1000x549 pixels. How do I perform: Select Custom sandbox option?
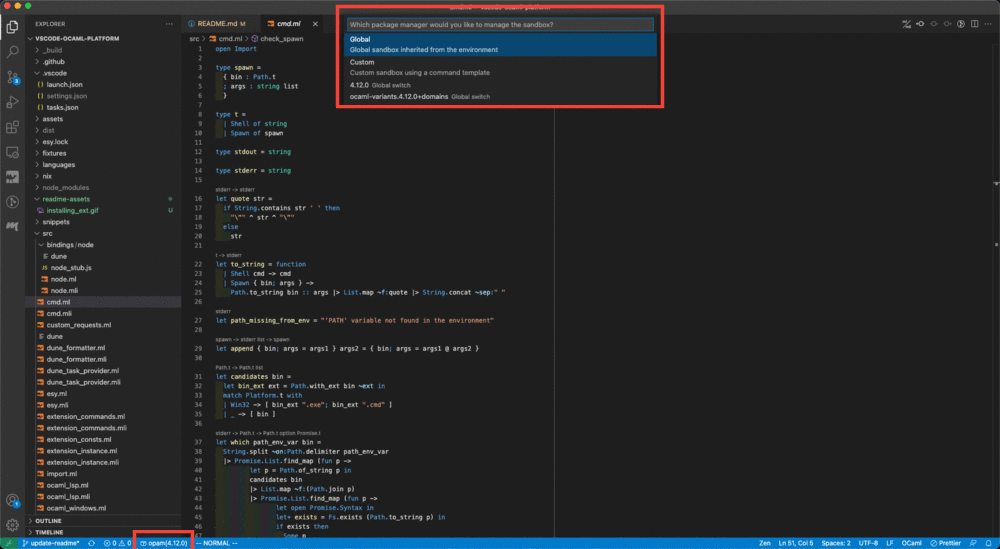tap(501, 67)
